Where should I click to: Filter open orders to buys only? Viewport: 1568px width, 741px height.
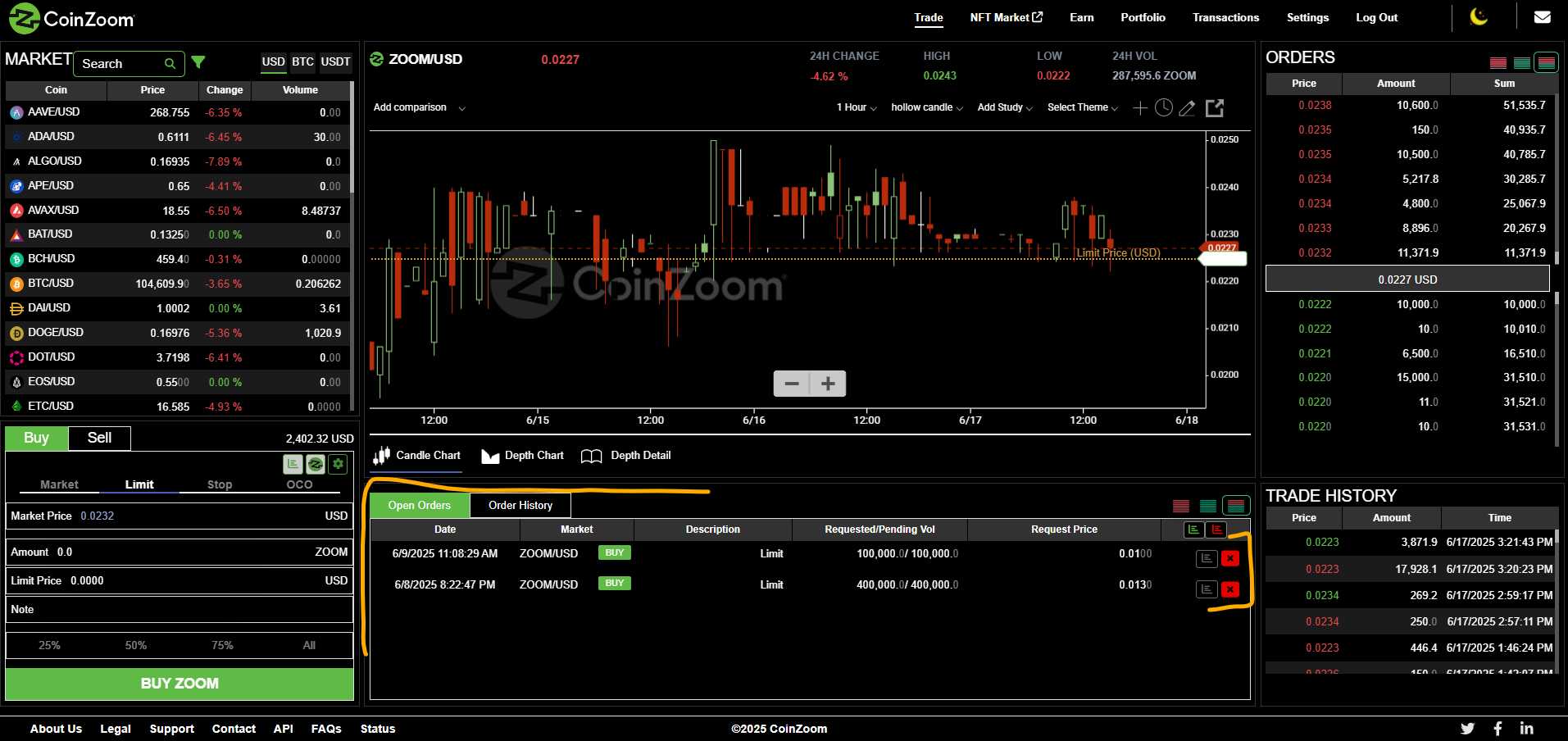click(x=1208, y=506)
